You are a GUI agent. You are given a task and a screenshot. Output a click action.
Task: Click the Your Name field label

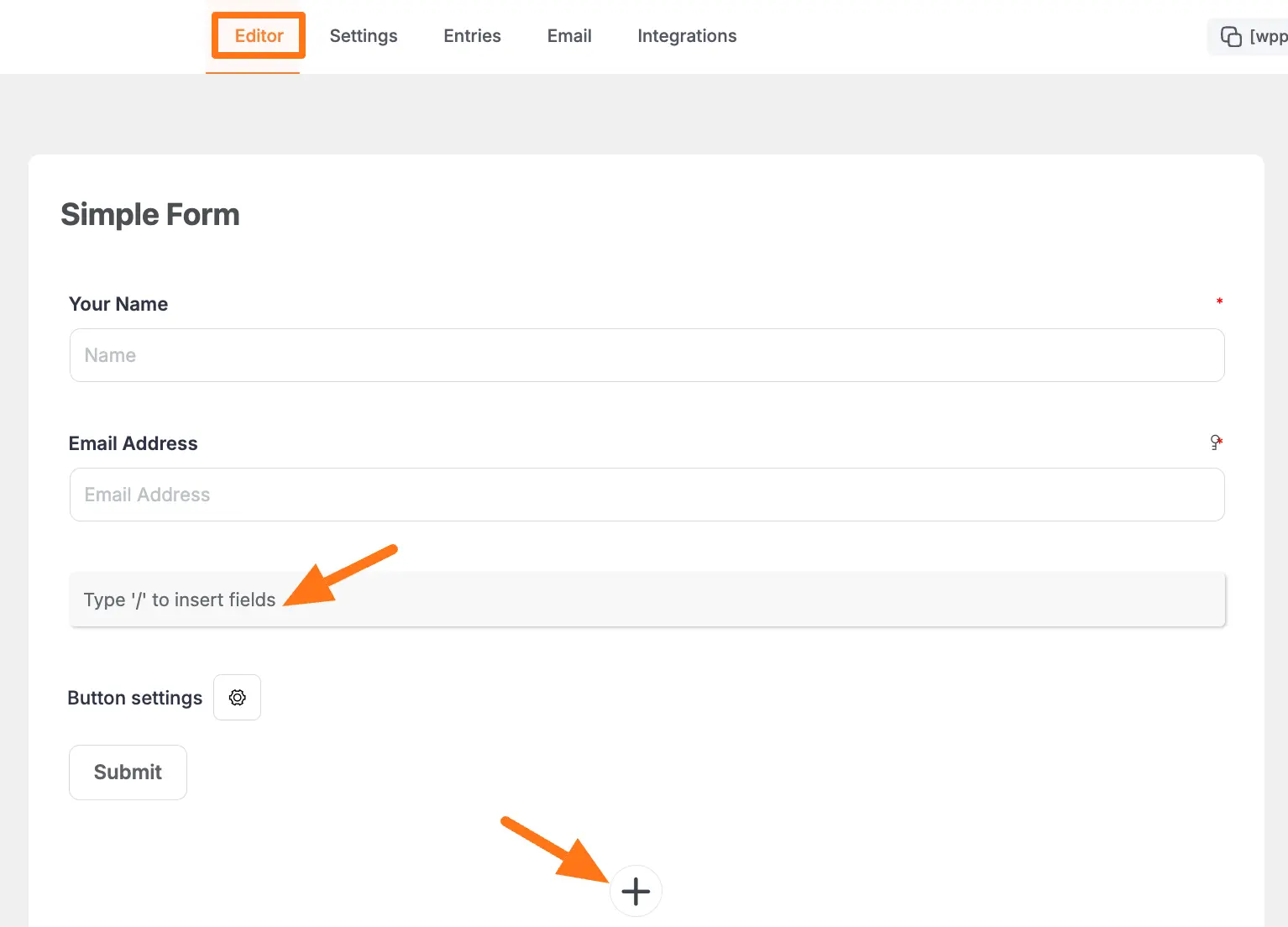click(118, 303)
